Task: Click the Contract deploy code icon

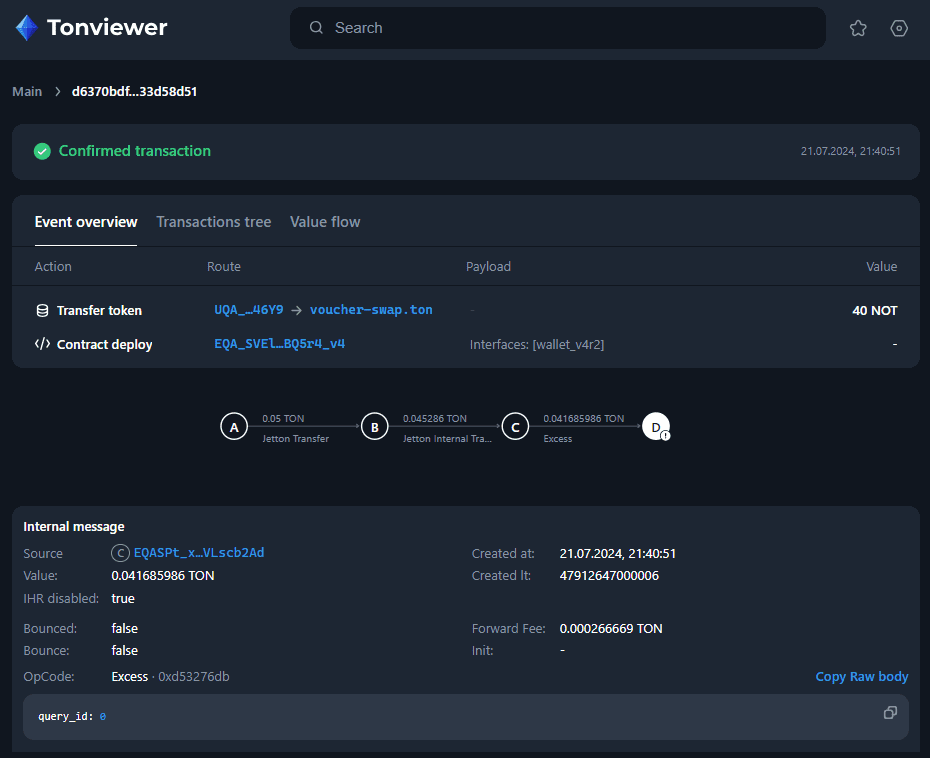Action: 42,344
